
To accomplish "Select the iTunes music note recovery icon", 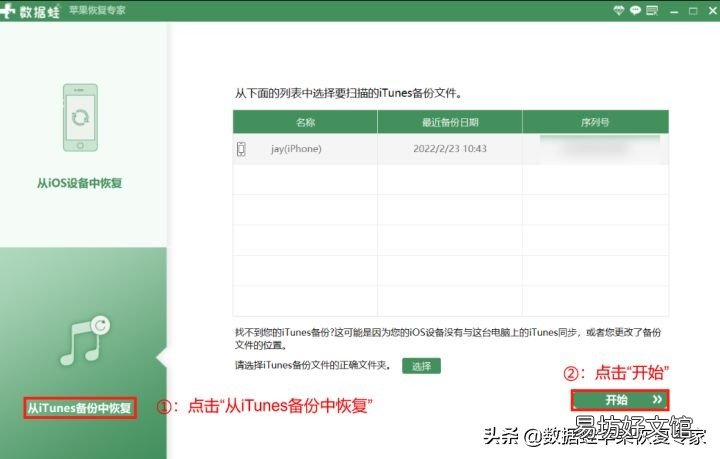I will (x=85, y=341).
